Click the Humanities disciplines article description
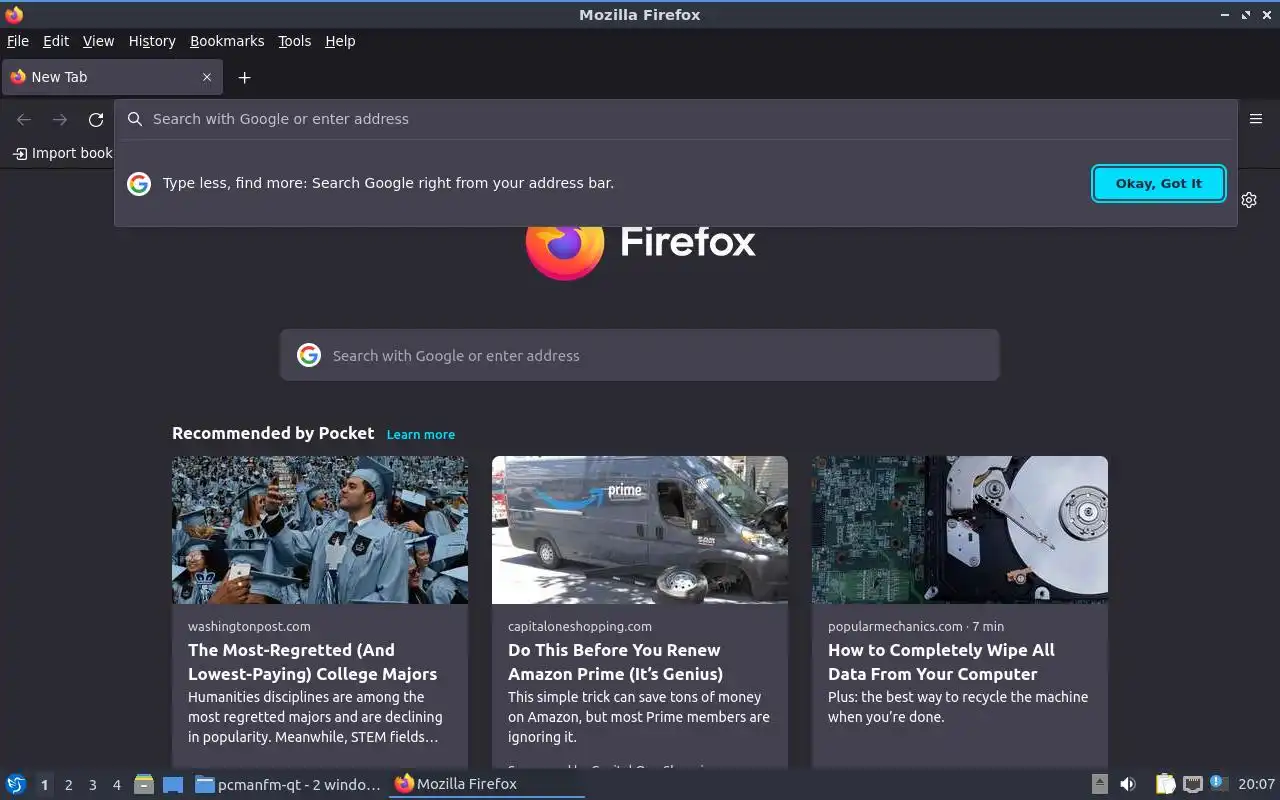This screenshot has width=1280, height=800. pos(315,717)
